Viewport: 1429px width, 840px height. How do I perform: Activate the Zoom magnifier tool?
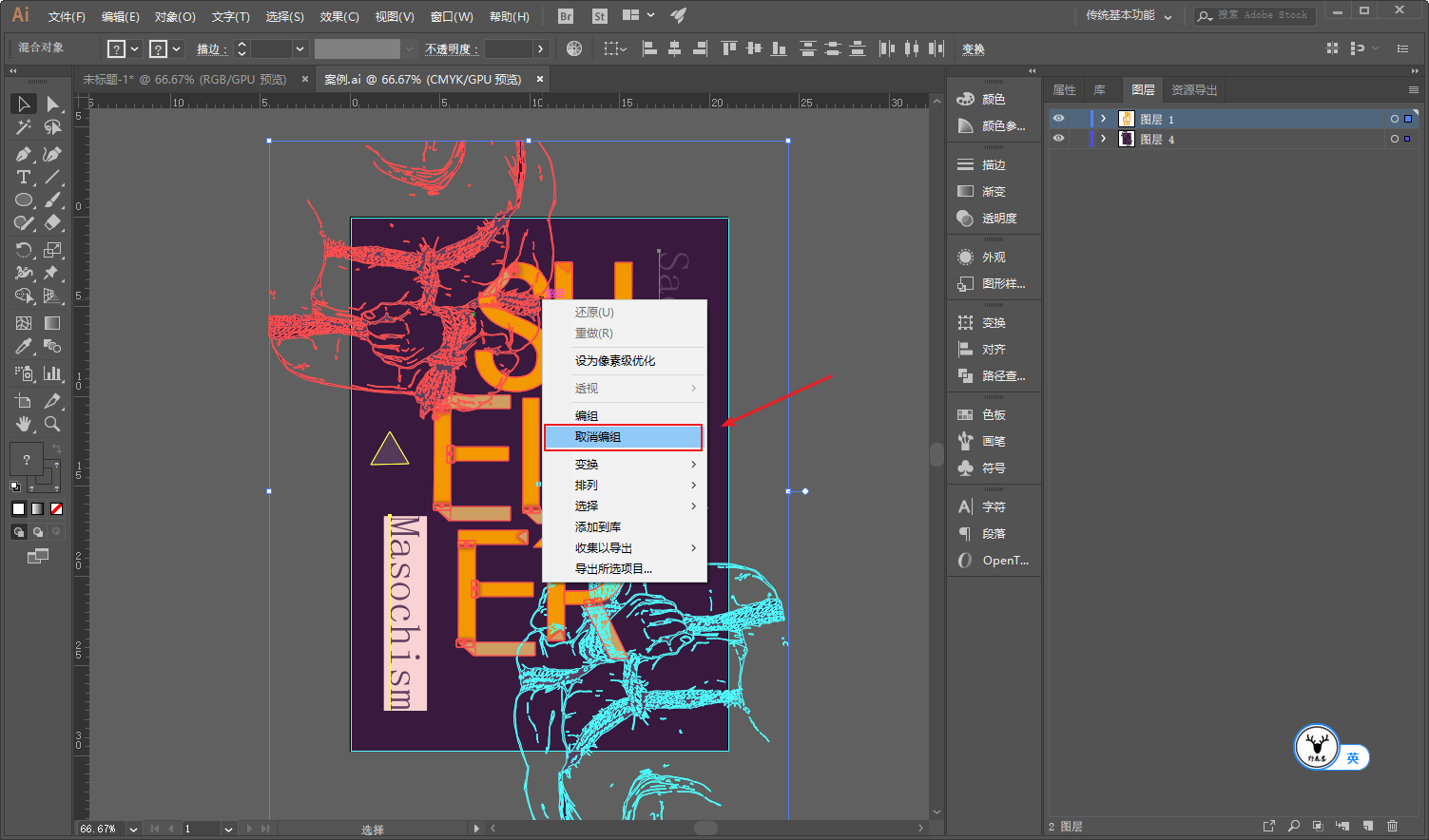tap(53, 424)
